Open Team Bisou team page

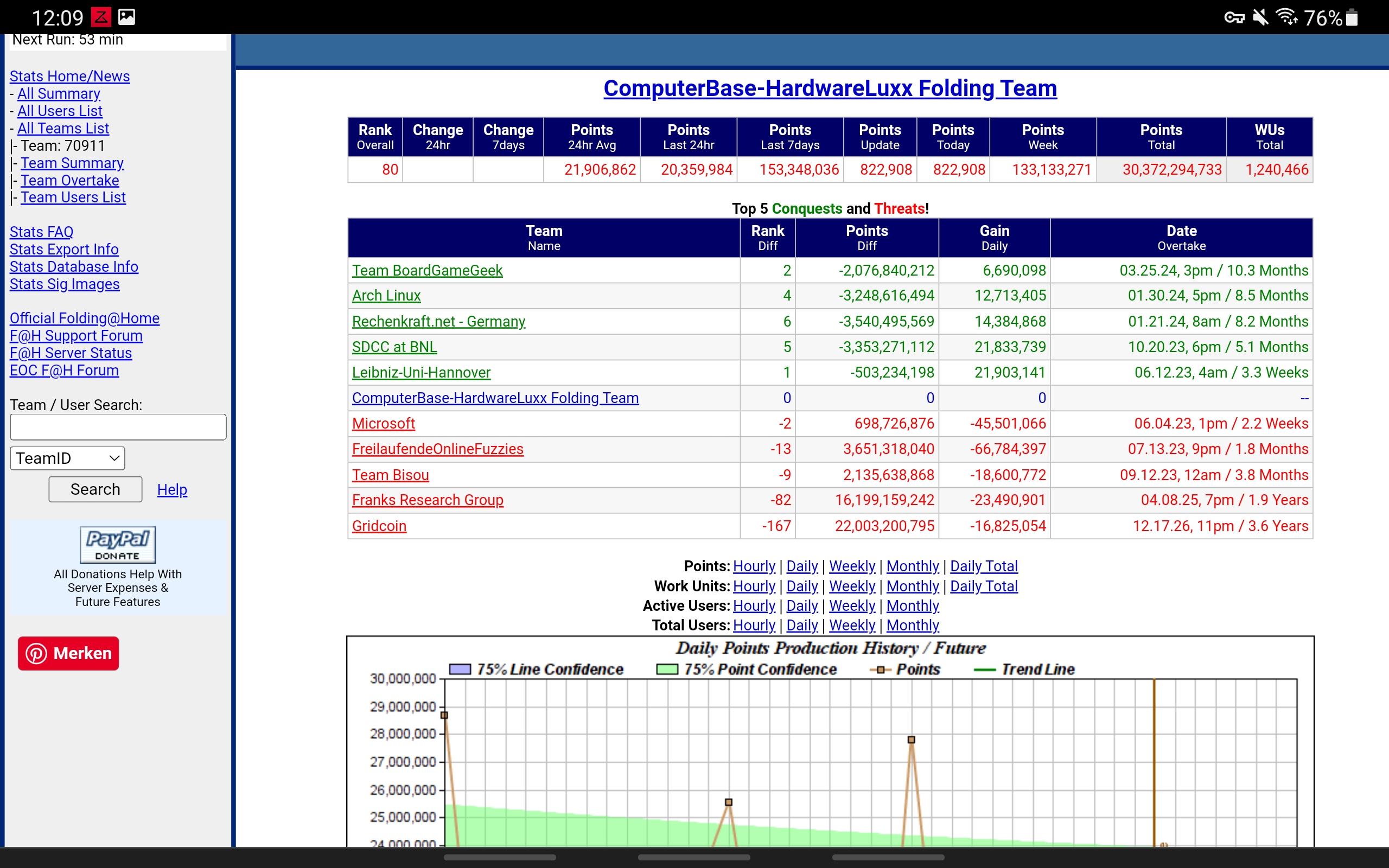coord(390,475)
